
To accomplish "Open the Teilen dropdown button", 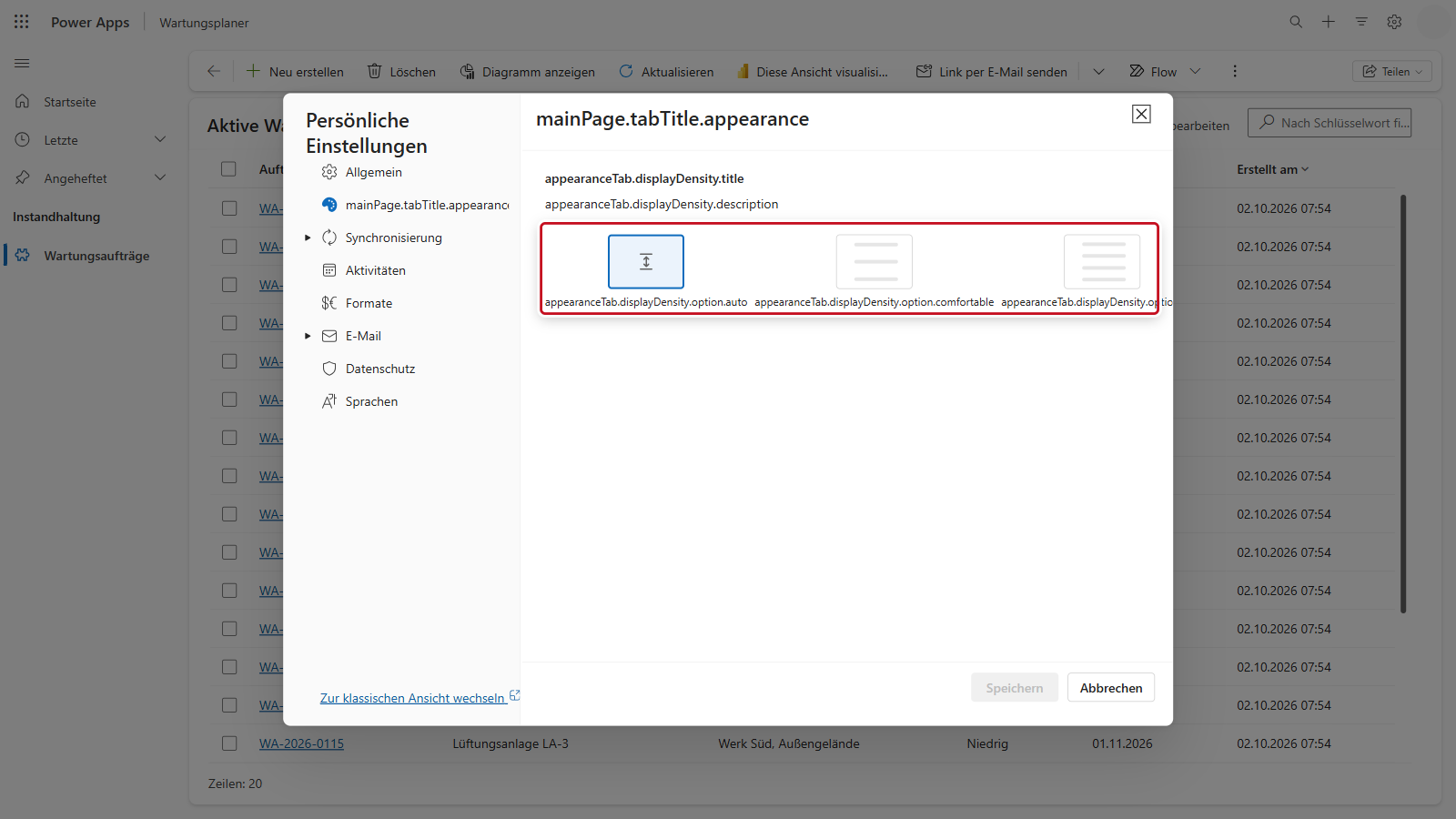I will [x=1392, y=71].
